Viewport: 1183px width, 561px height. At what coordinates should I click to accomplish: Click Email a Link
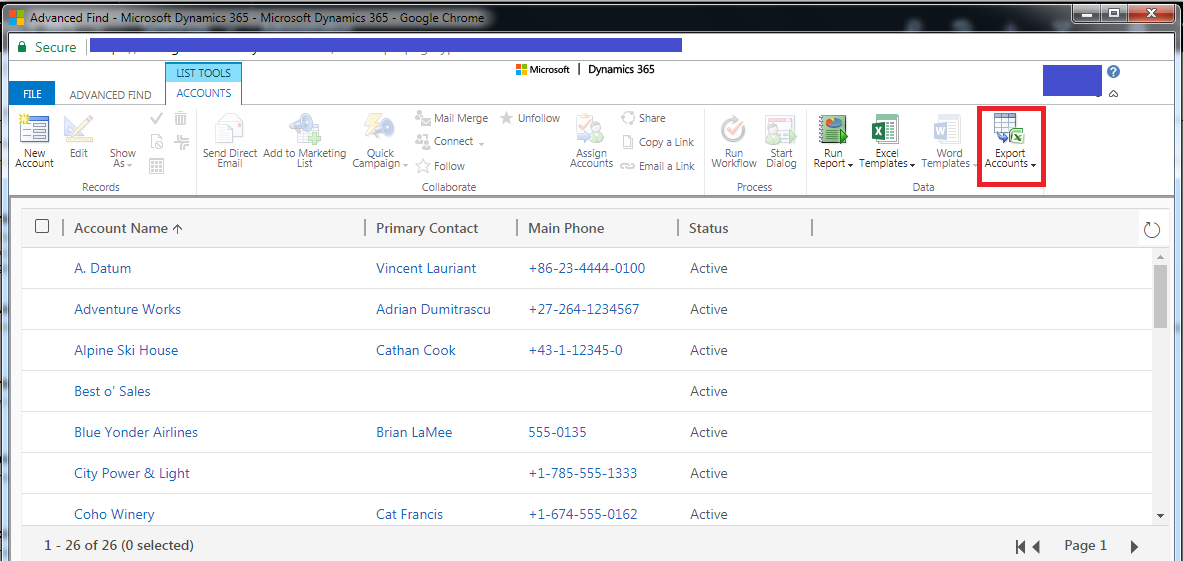(x=657, y=166)
